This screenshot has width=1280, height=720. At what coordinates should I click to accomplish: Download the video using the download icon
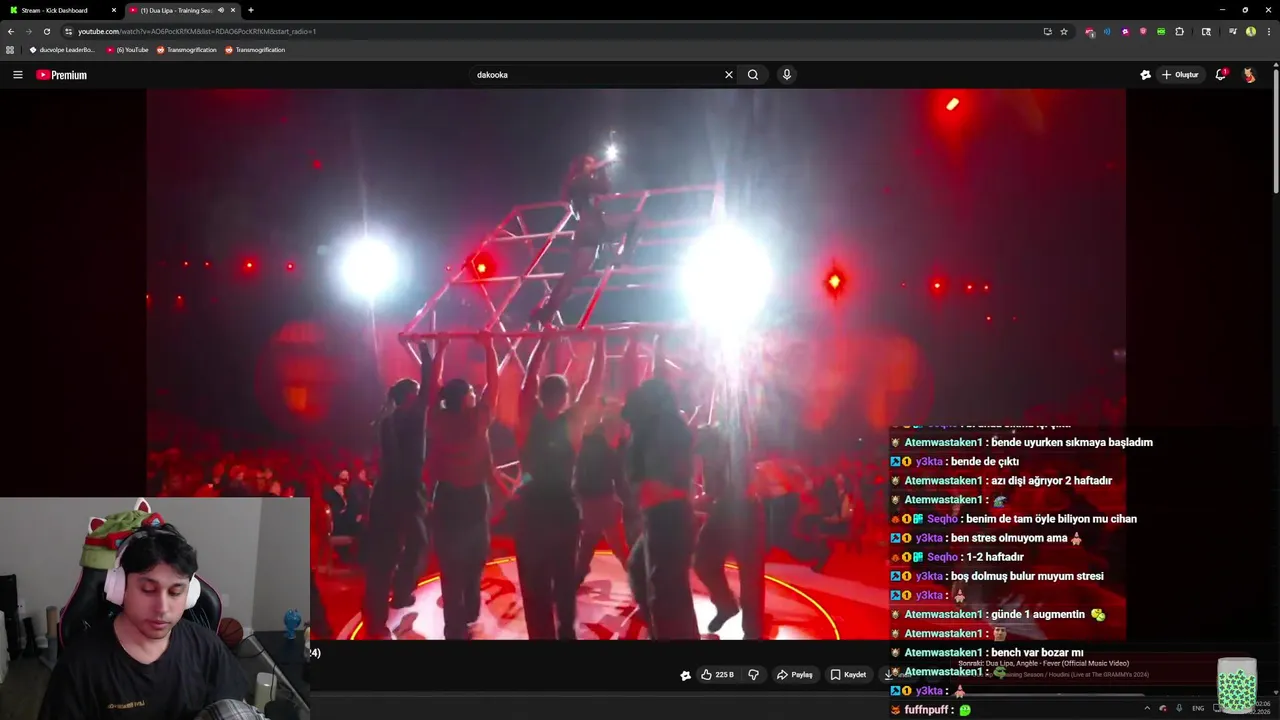point(888,675)
